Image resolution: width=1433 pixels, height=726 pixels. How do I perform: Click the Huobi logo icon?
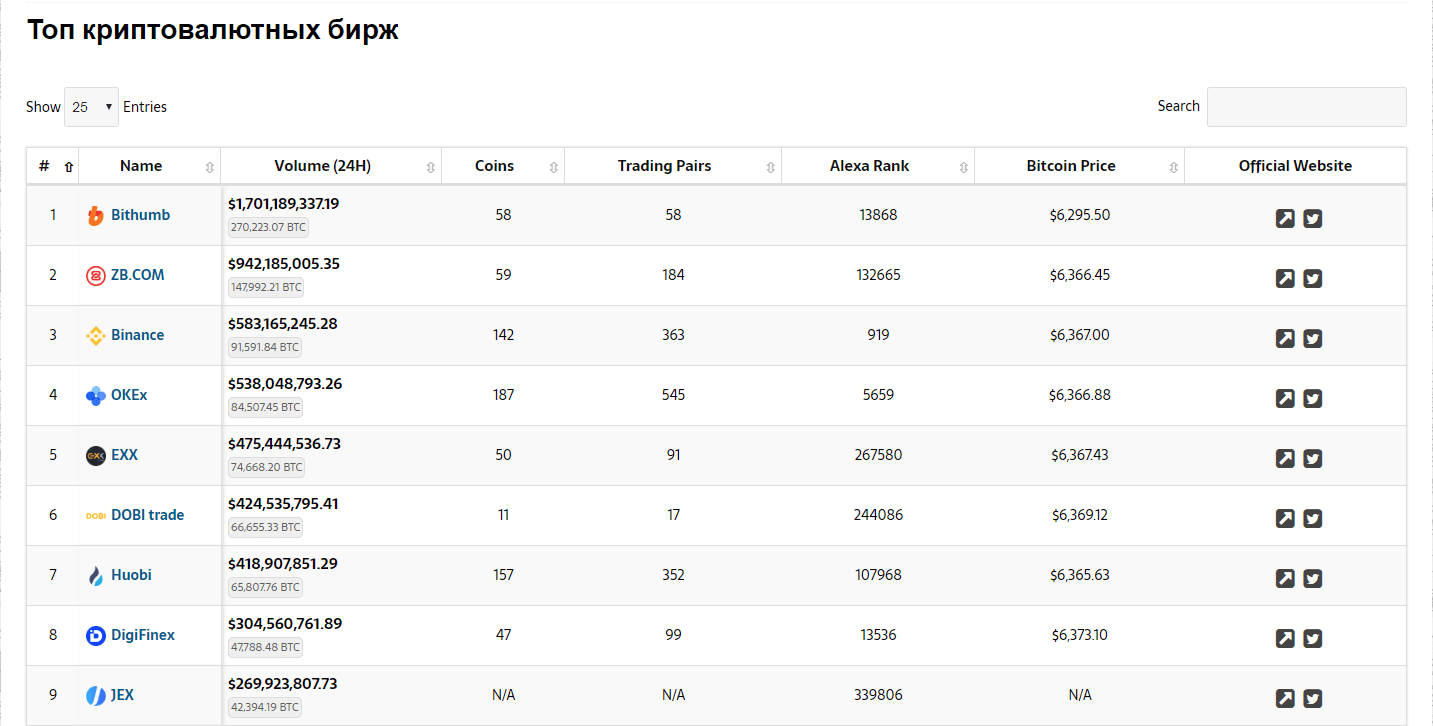point(96,576)
